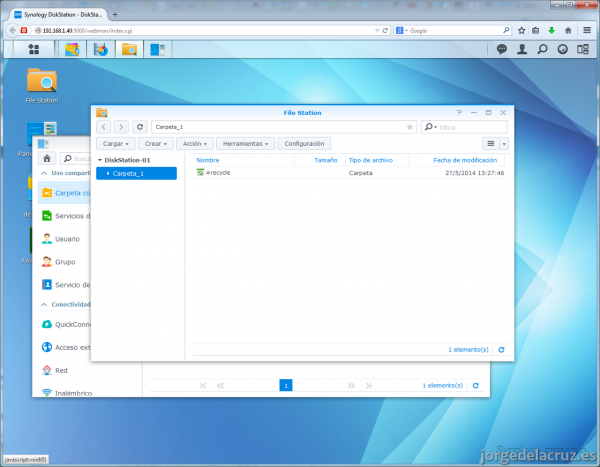600x467 pixels.
Task: Click the second taskbar app icon
Action: (101, 49)
